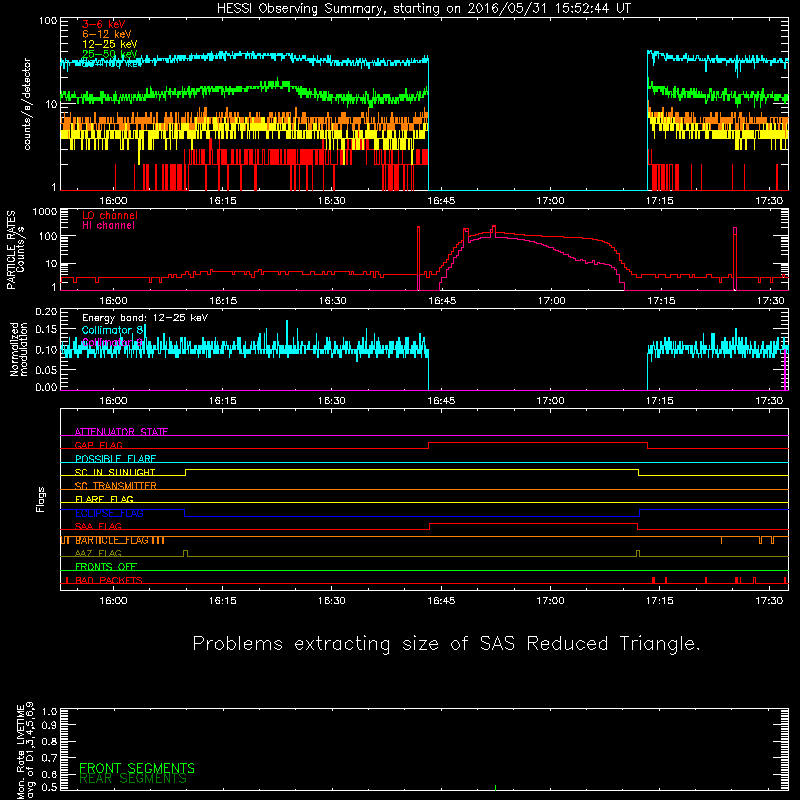Select the red '3-6 keV' legend label
Viewport: 800px width, 800px height.
104,24
